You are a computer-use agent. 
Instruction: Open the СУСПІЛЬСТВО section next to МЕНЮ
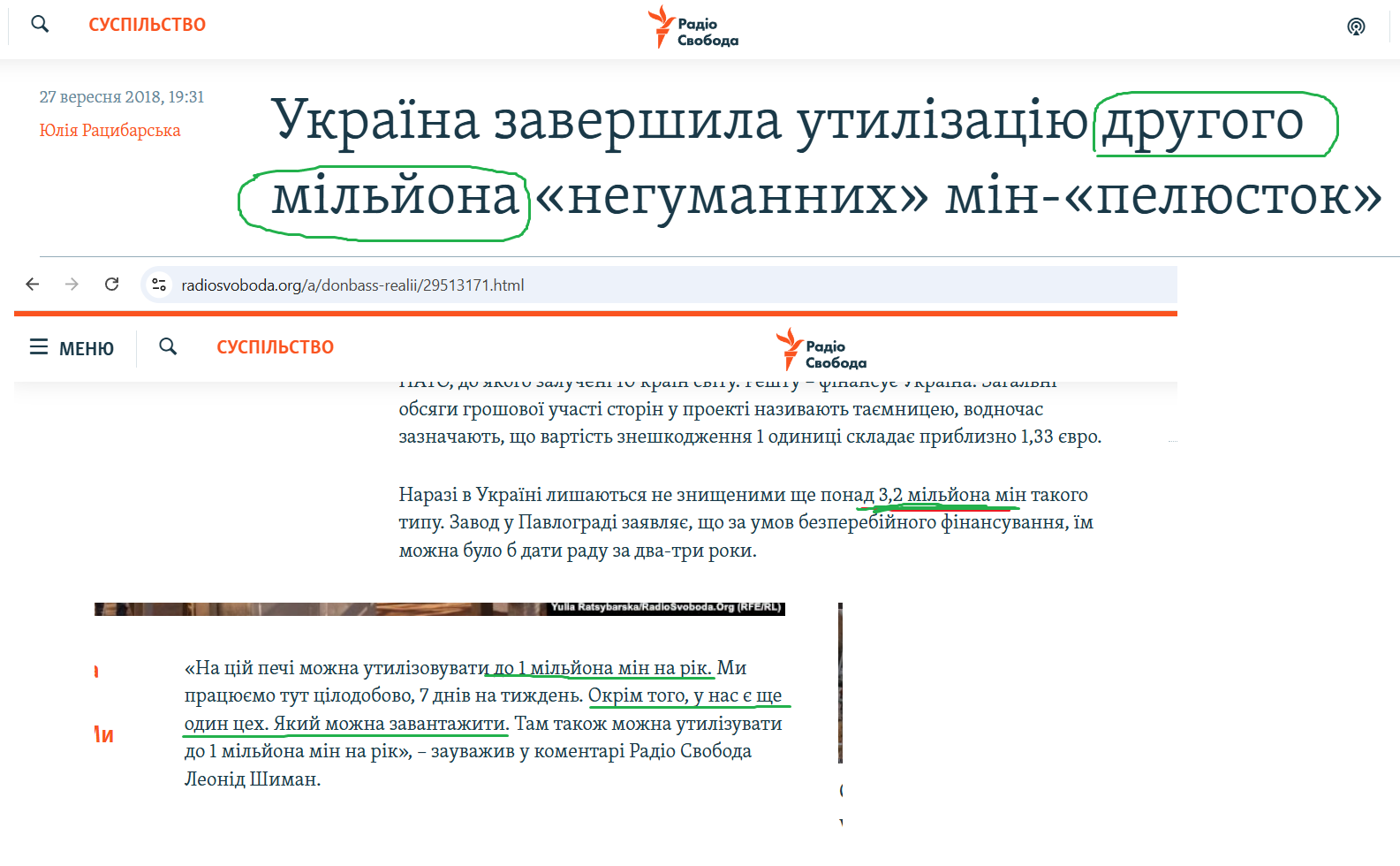point(275,347)
